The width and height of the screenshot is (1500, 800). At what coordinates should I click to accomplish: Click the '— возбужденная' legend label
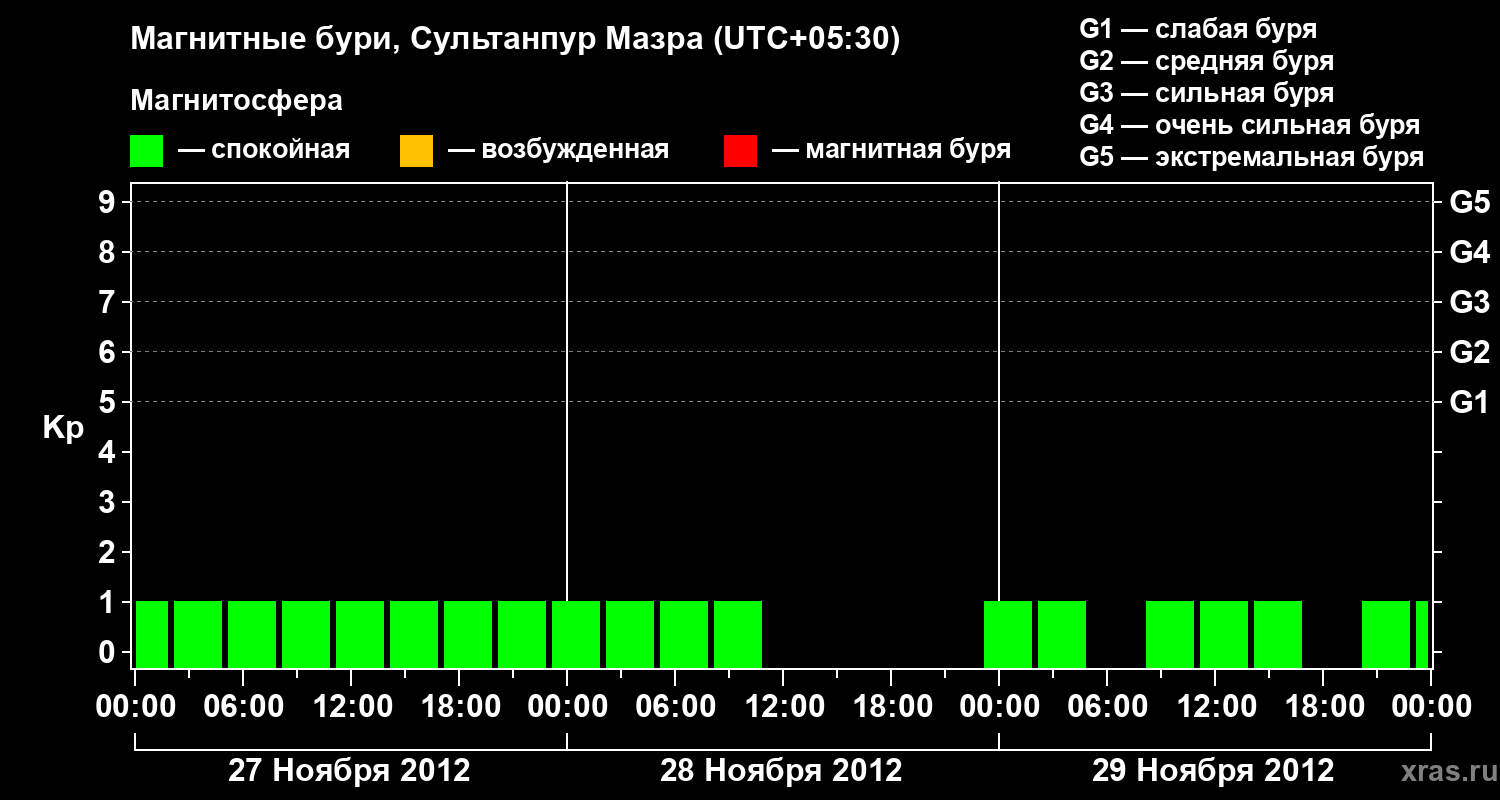coord(558,151)
